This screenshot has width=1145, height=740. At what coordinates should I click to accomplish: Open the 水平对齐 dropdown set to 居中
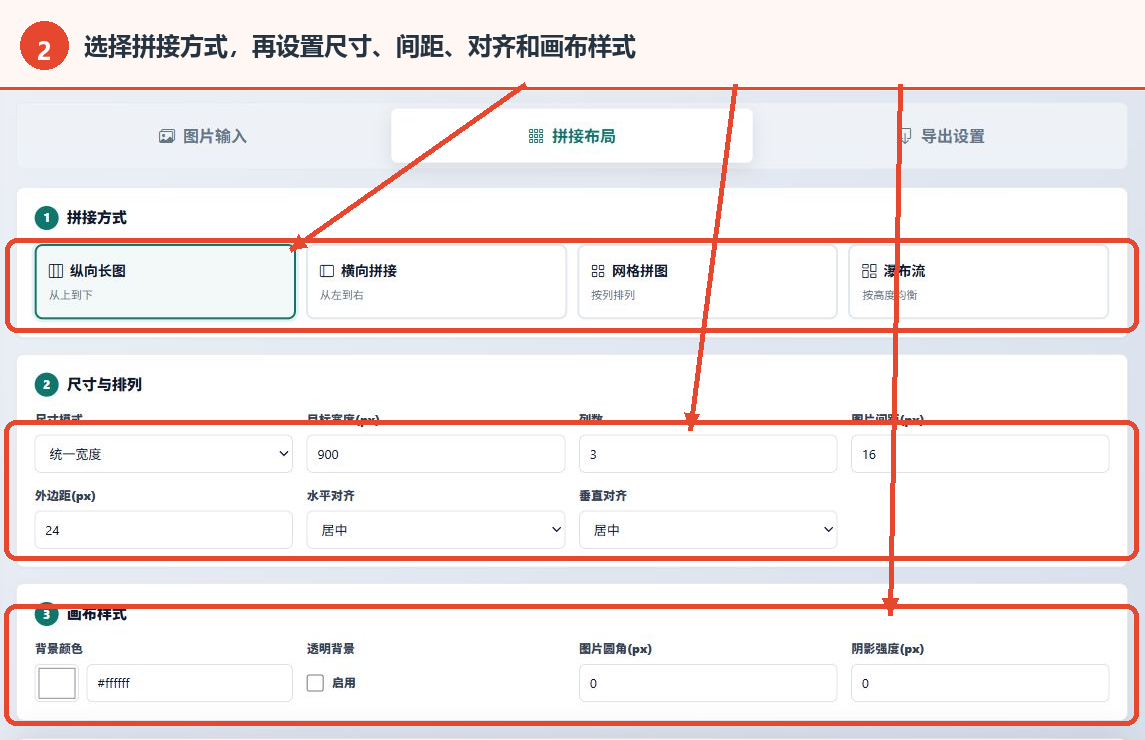(436, 530)
